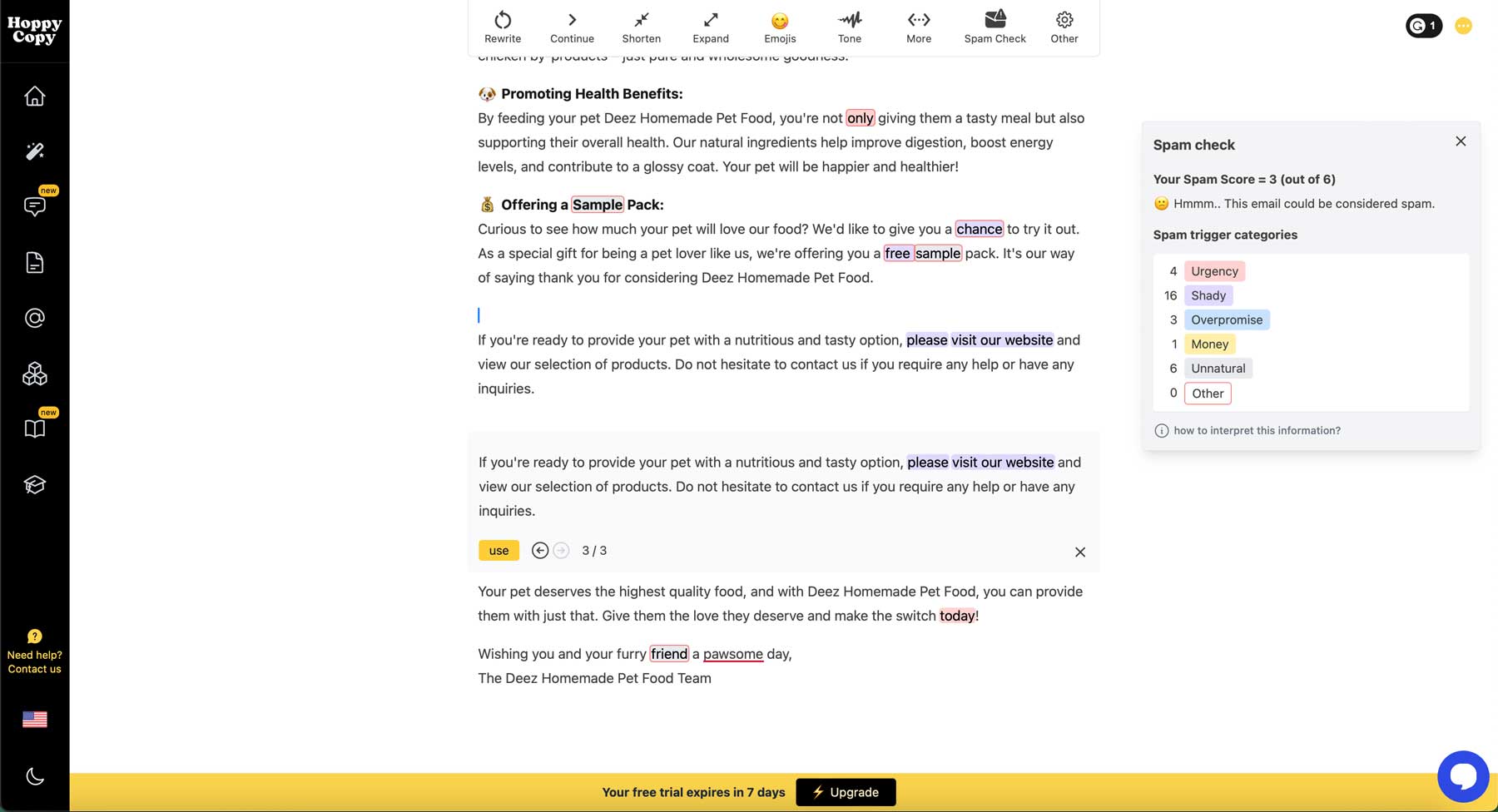Expand the text using the Expand tool
The width and height of the screenshot is (1498, 812).
pos(710,25)
